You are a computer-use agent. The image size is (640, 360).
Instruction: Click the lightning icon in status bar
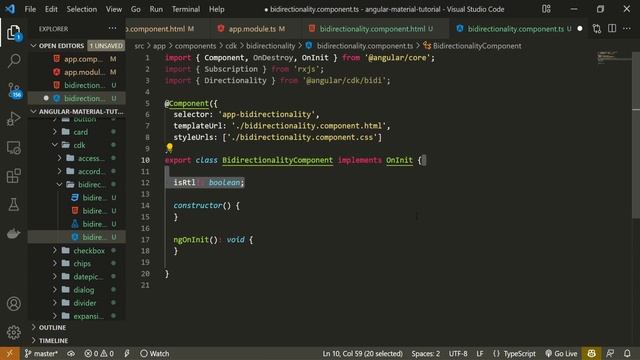127,353
